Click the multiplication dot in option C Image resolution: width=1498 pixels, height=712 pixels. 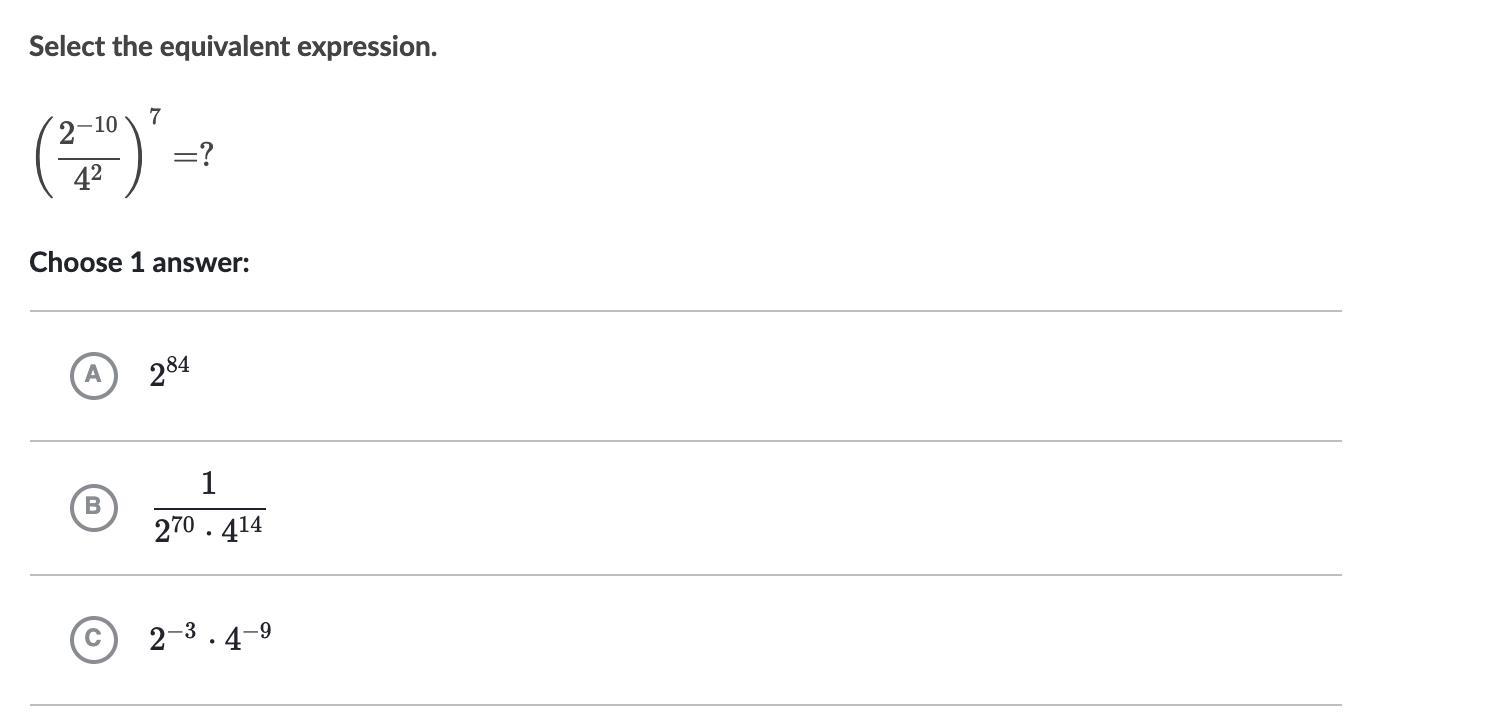[x=211, y=639]
